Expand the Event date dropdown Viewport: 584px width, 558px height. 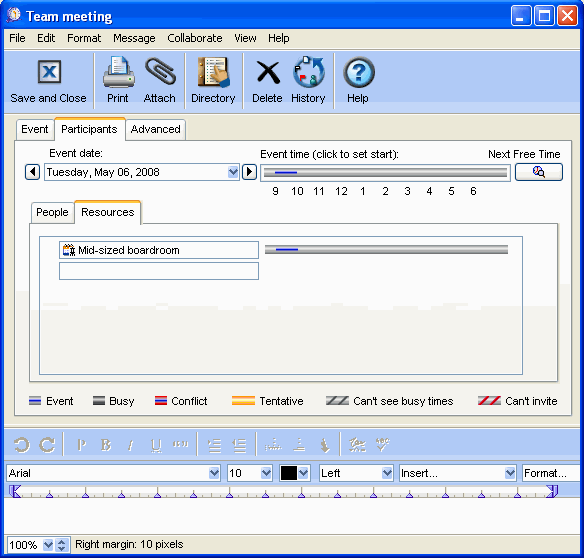(x=233, y=172)
